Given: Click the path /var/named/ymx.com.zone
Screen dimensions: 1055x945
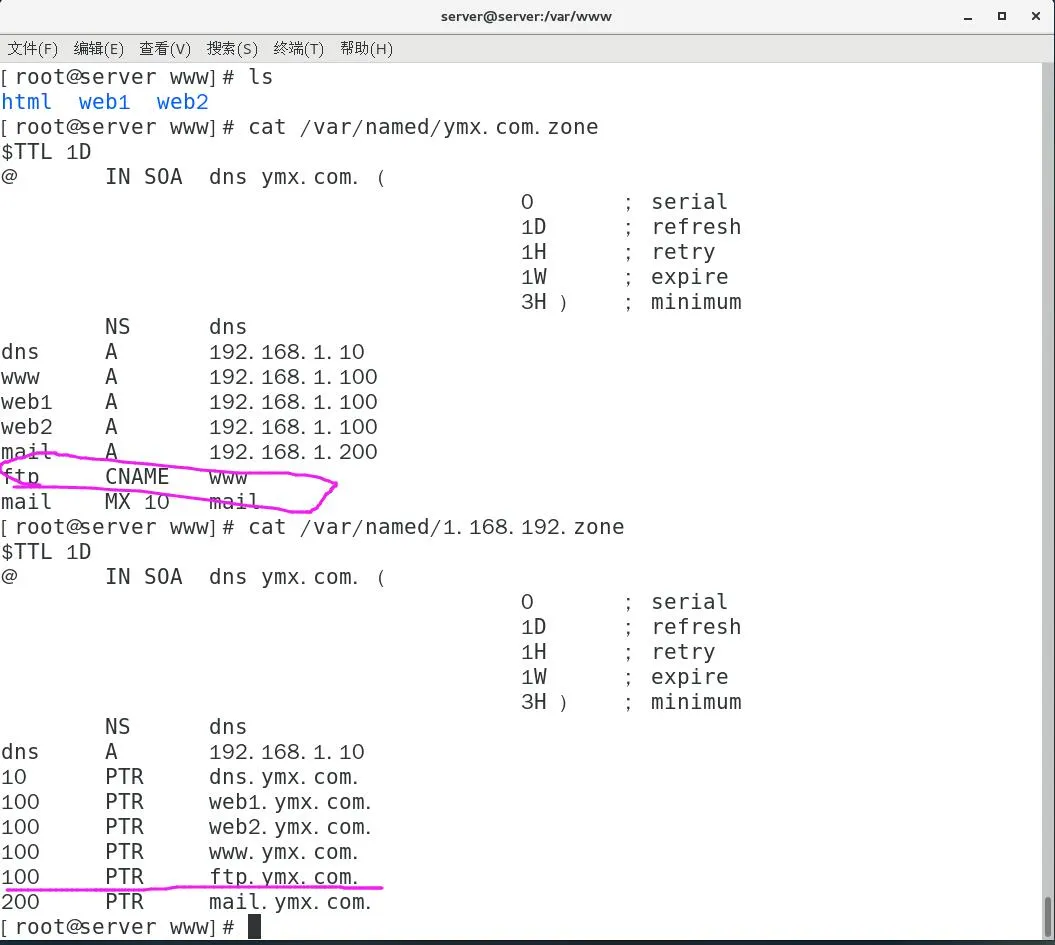Looking at the screenshot, I should coord(449,127).
